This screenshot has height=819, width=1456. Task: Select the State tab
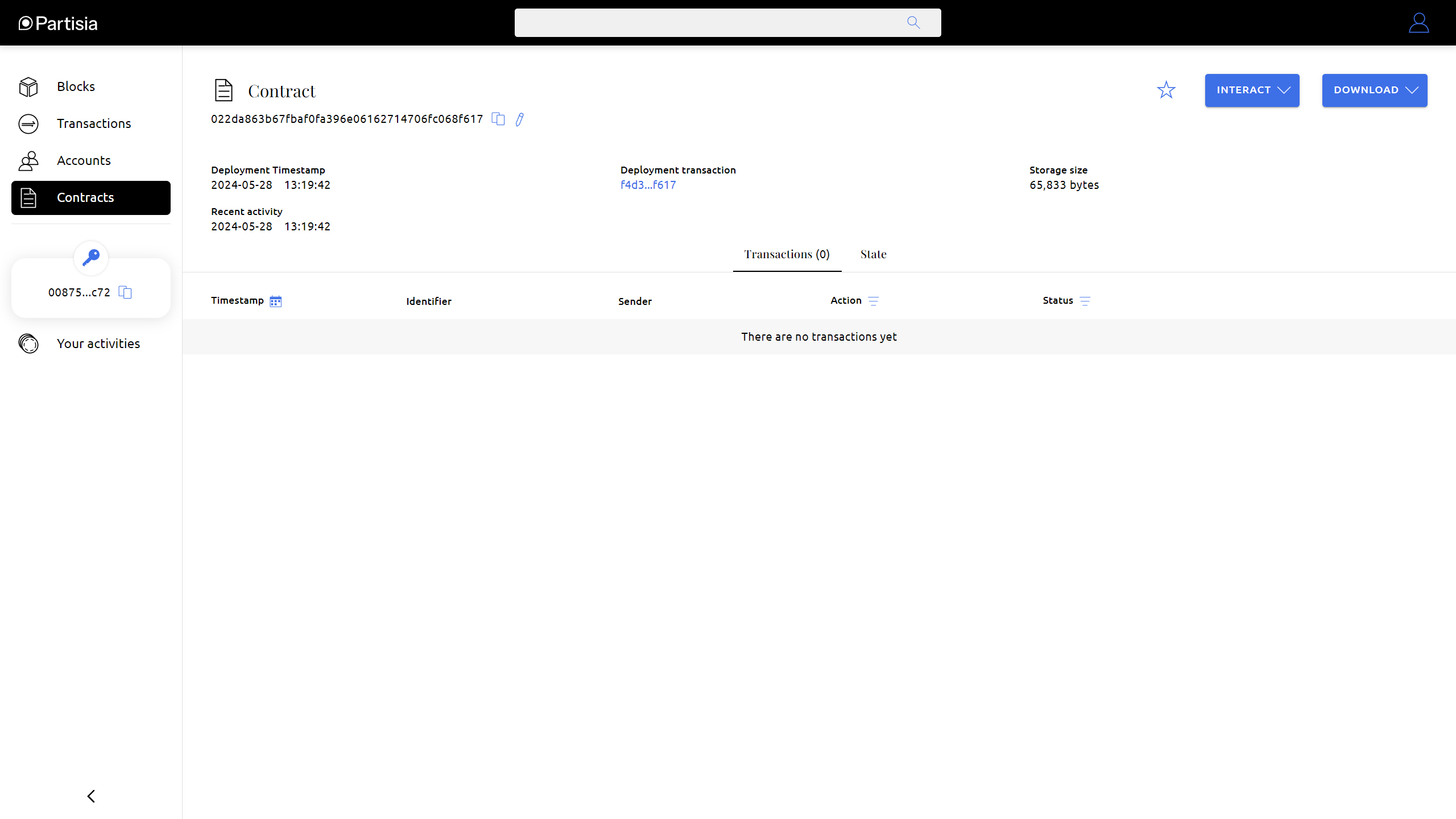pyautogui.click(x=872, y=254)
